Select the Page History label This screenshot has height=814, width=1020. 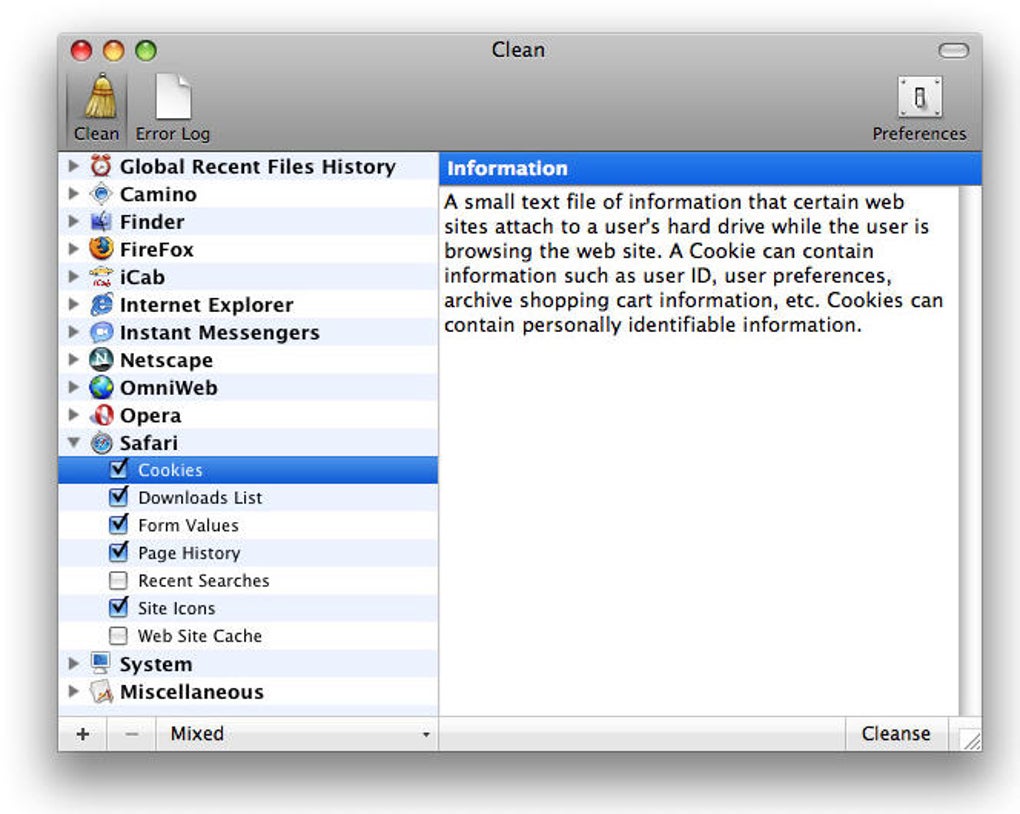click(189, 553)
